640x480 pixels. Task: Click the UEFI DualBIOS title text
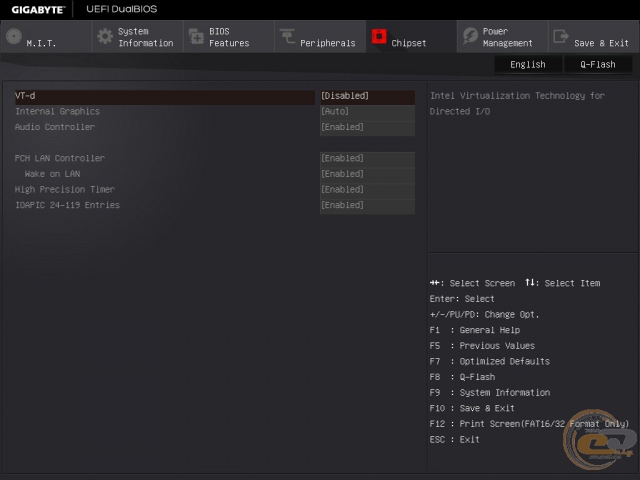tap(122, 9)
